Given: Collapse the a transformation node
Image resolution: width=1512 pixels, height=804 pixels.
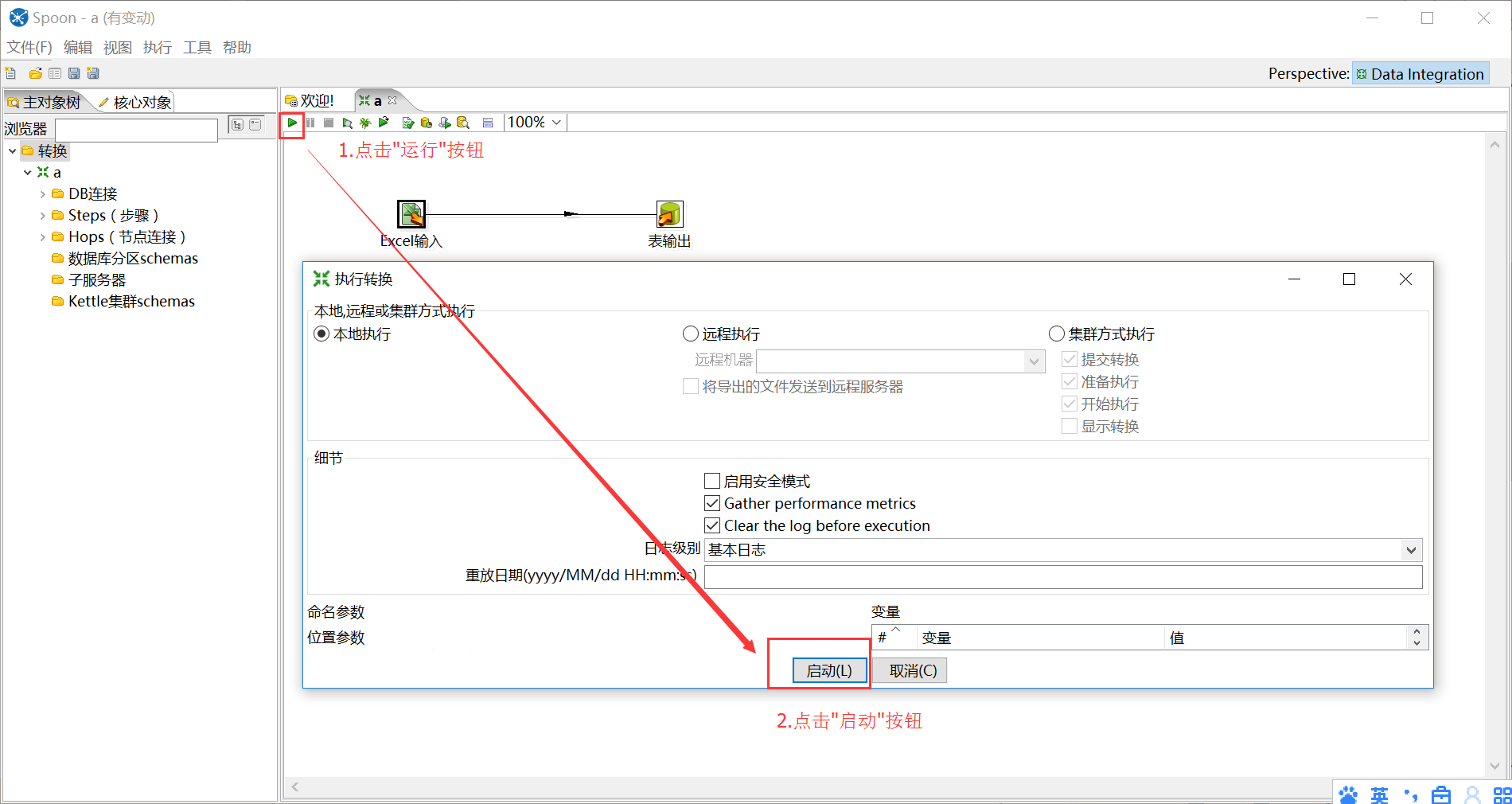Looking at the screenshot, I should 28,173.
